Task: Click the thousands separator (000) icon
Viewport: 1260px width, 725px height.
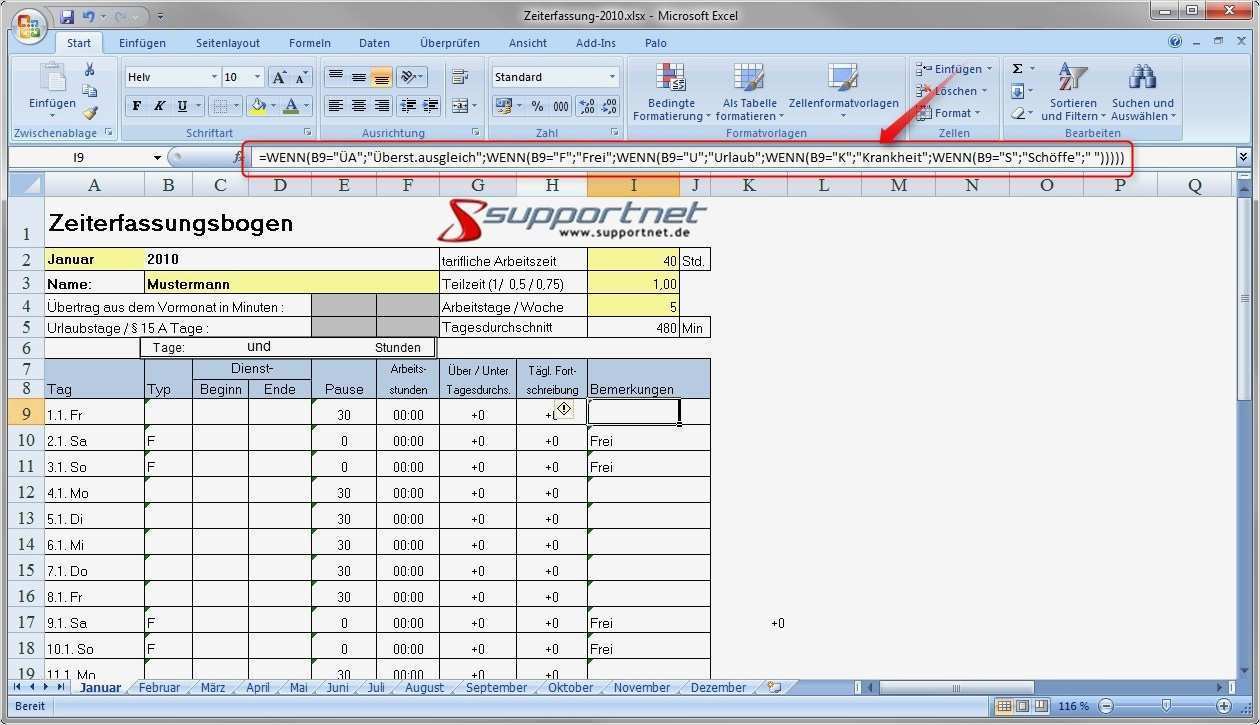Action: [x=560, y=107]
